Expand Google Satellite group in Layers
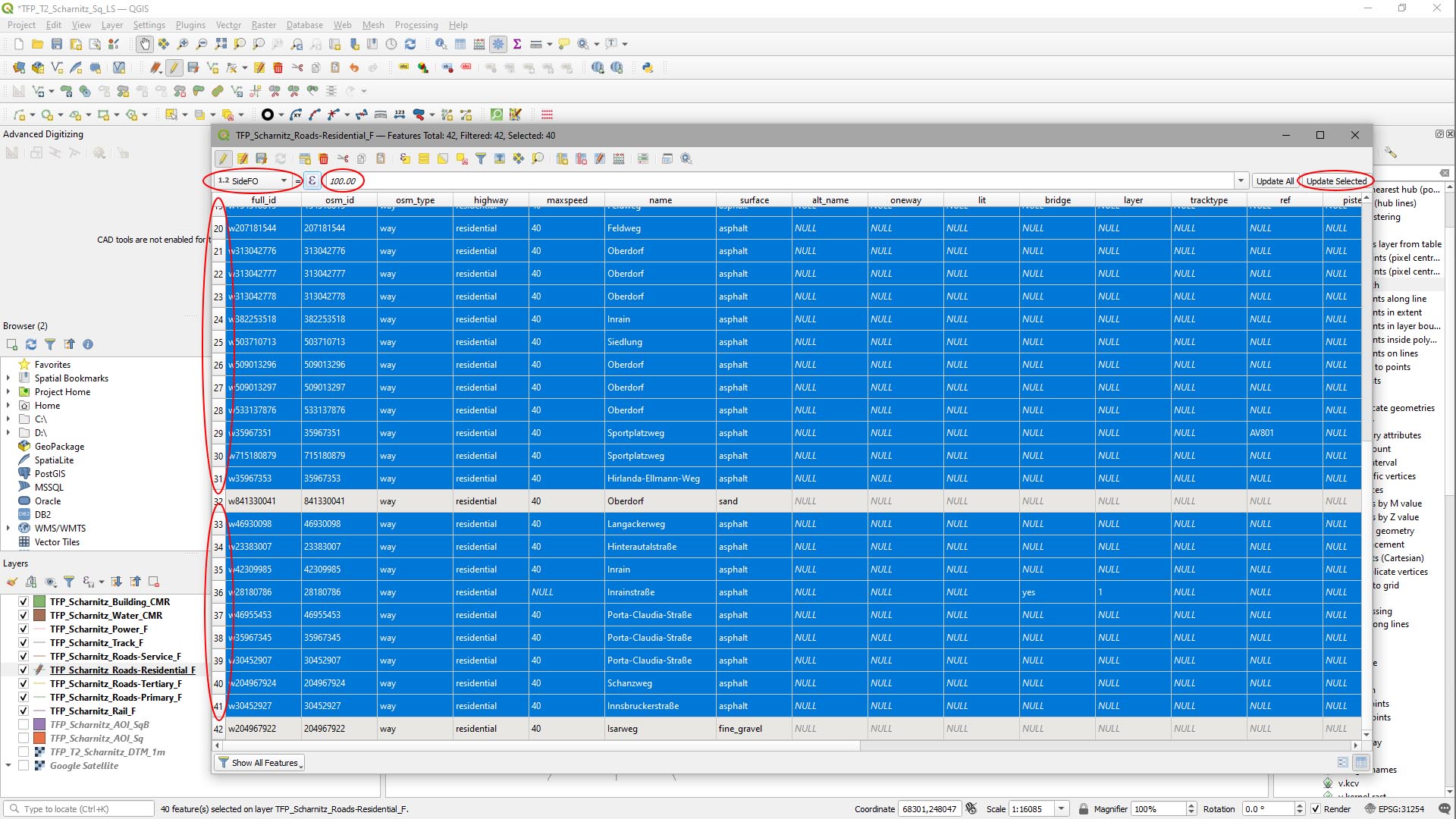 coord(8,766)
